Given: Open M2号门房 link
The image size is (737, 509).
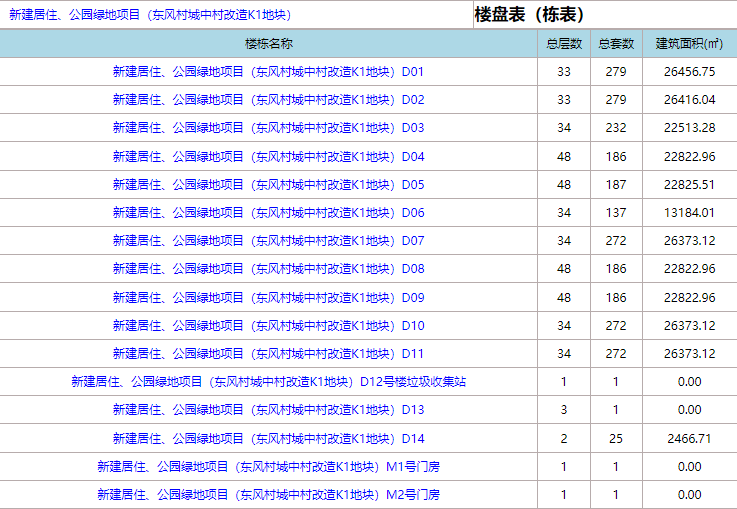Looking at the screenshot, I should click(268, 495).
